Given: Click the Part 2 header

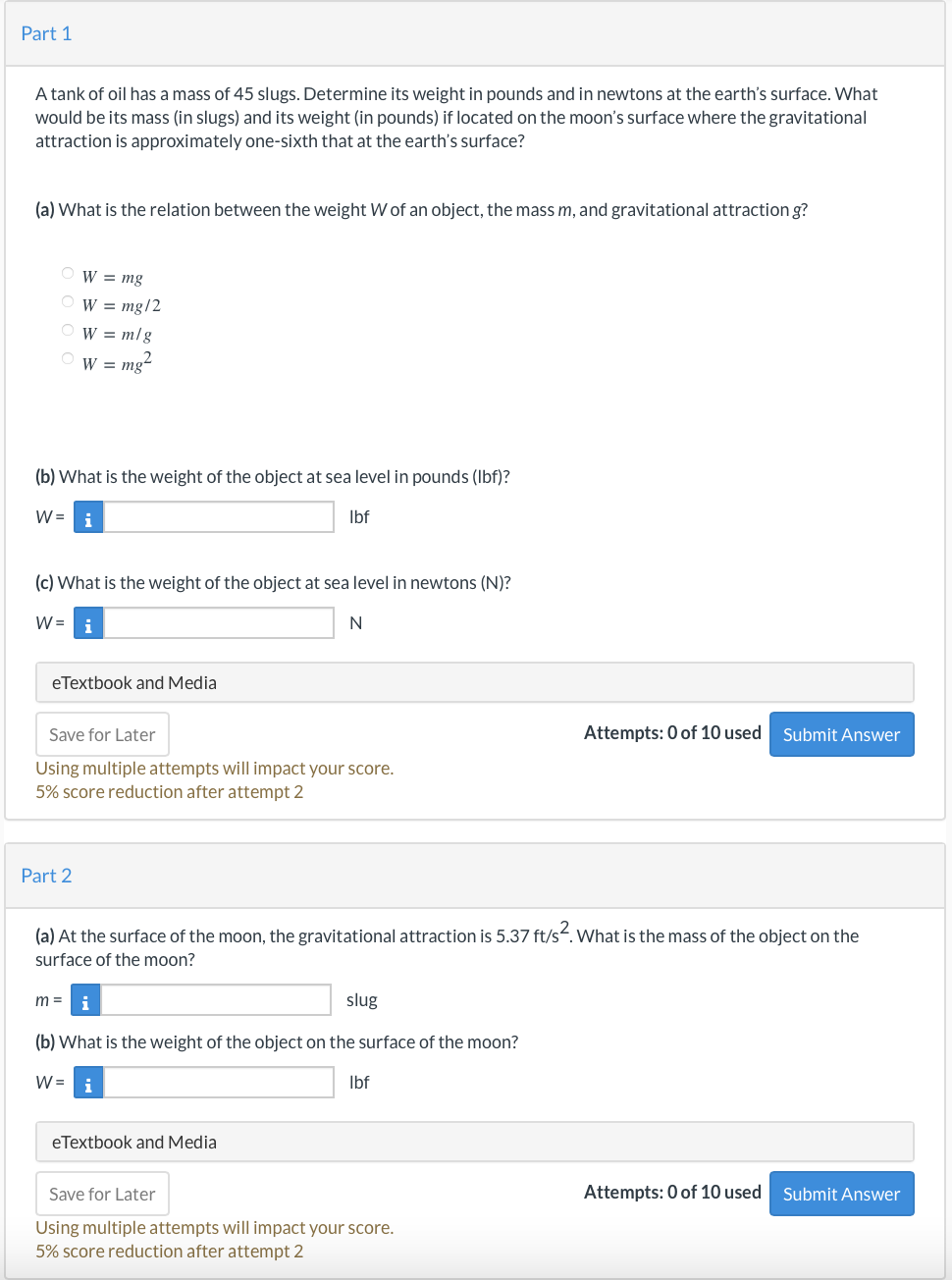Looking at the screenshot, I should [47, 876].
